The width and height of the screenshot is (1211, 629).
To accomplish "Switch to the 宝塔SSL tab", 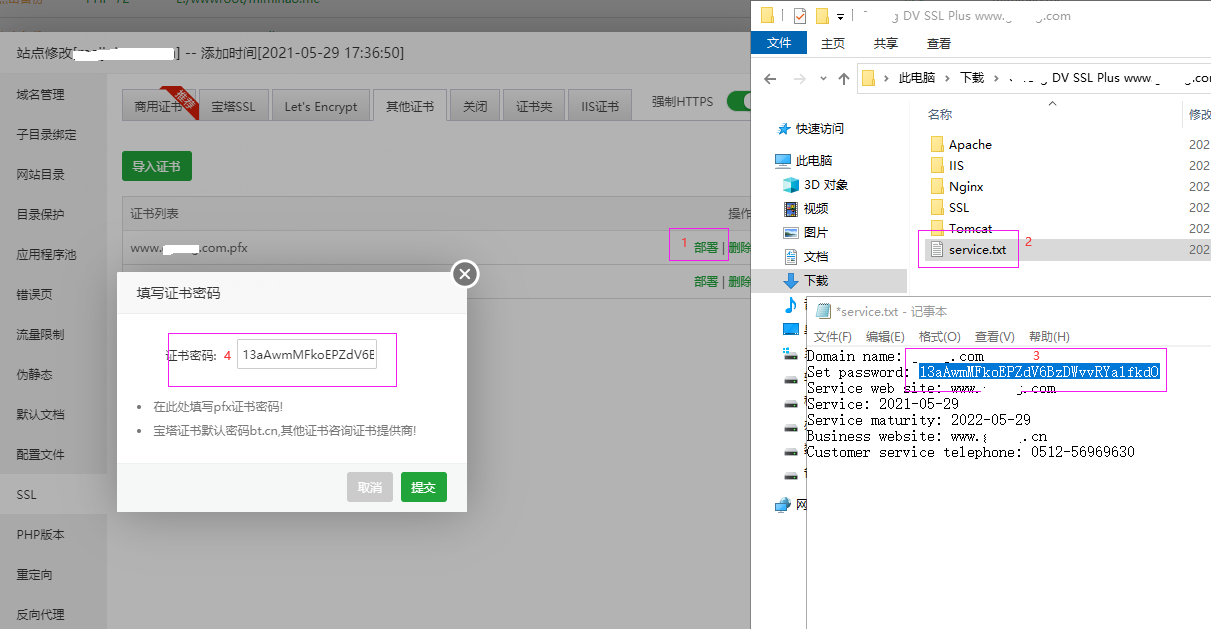I will [x=234, y=106].
